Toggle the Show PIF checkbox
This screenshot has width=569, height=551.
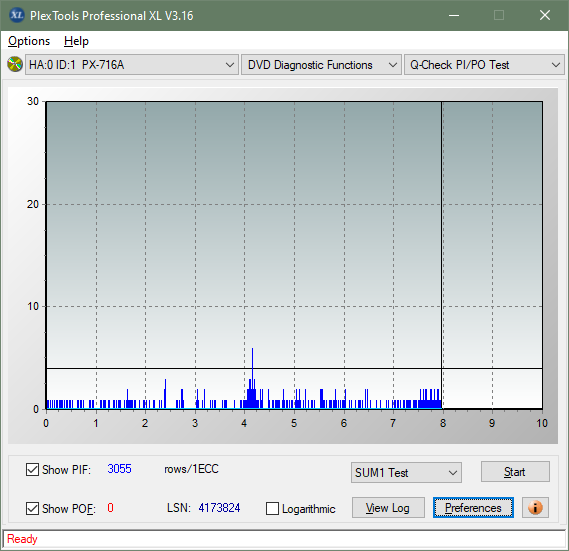point(32,469)
